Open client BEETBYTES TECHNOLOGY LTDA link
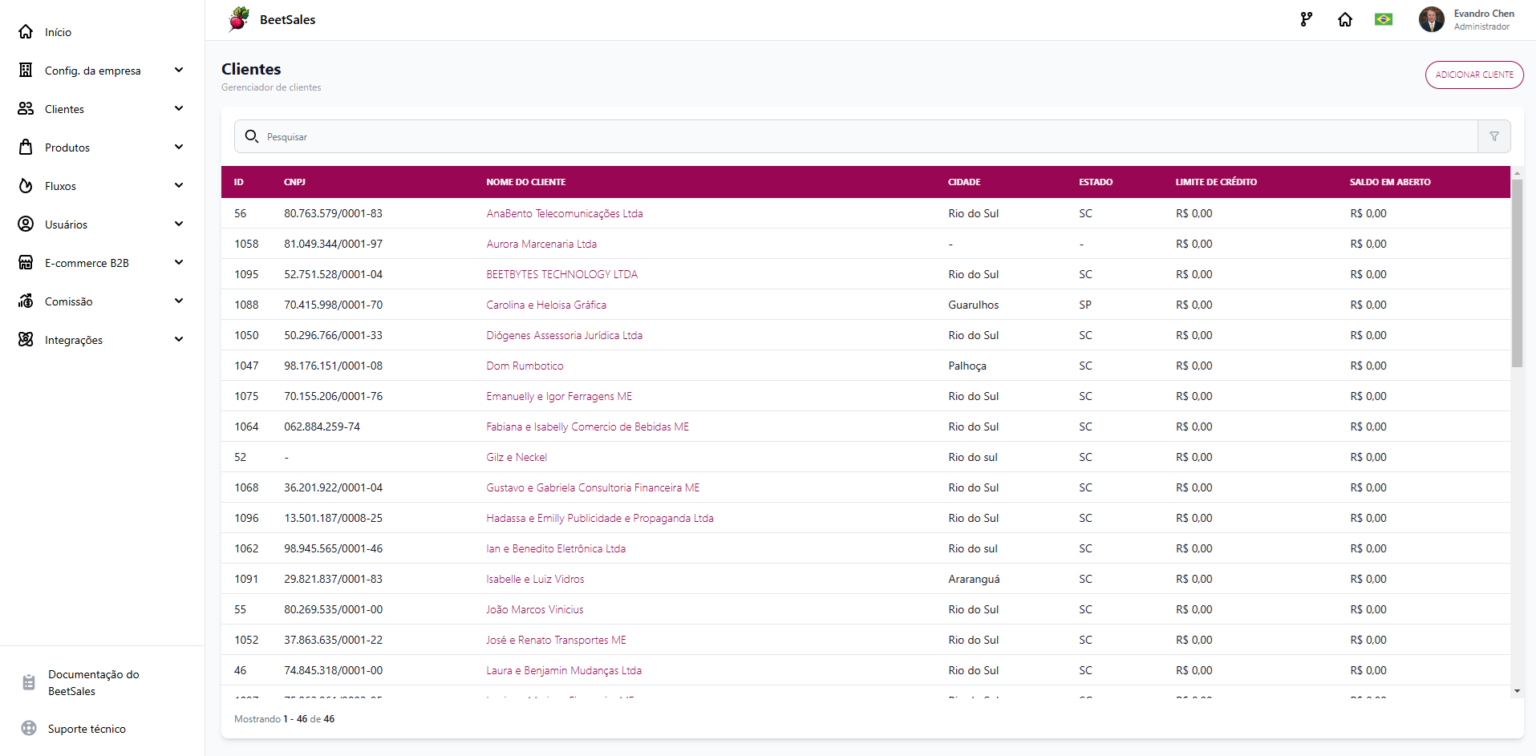This screenshot has height=756, width=1536. [x=562, y=274]
